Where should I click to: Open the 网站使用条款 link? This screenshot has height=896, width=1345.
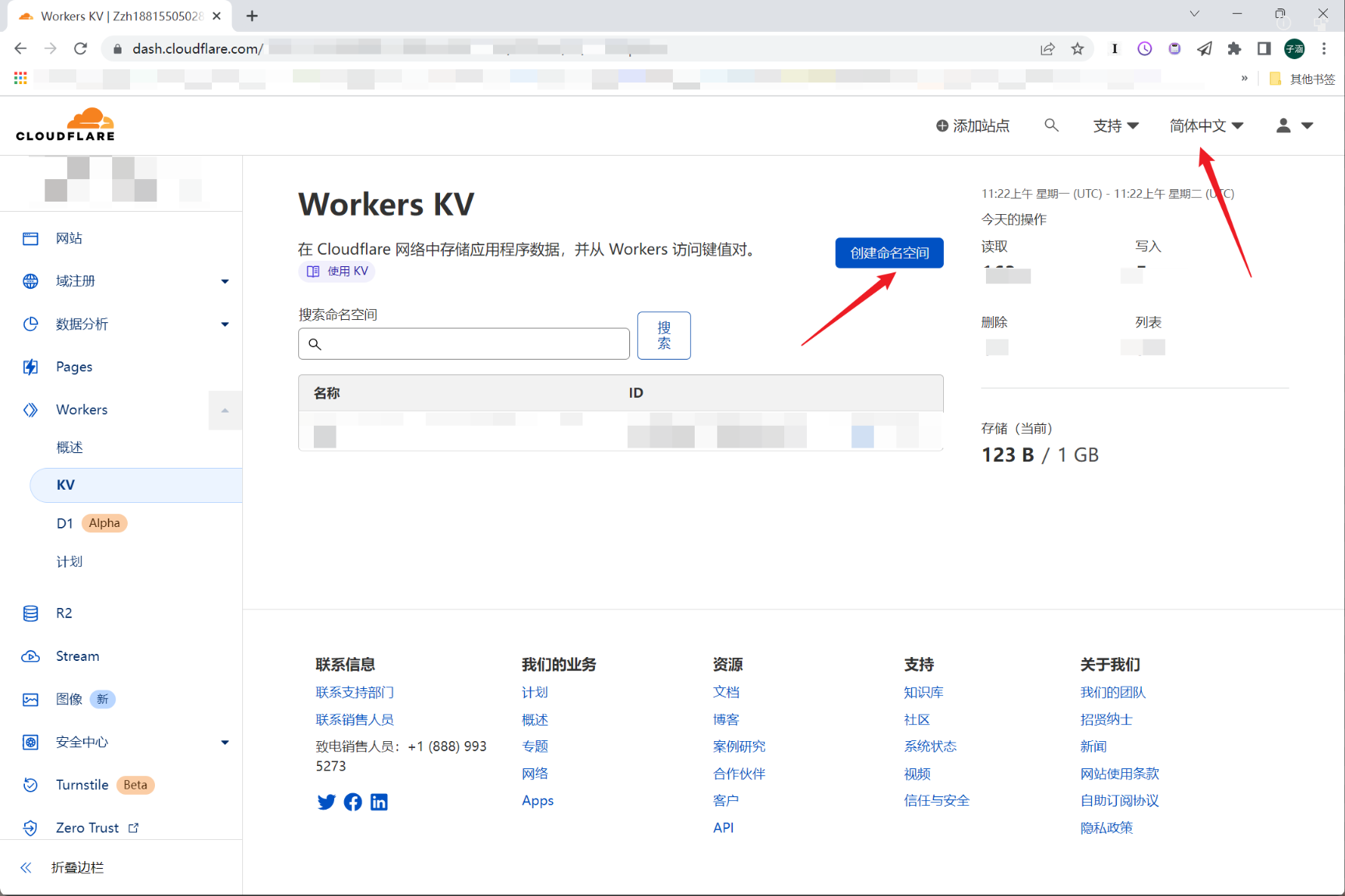[x=1120, y=774]
